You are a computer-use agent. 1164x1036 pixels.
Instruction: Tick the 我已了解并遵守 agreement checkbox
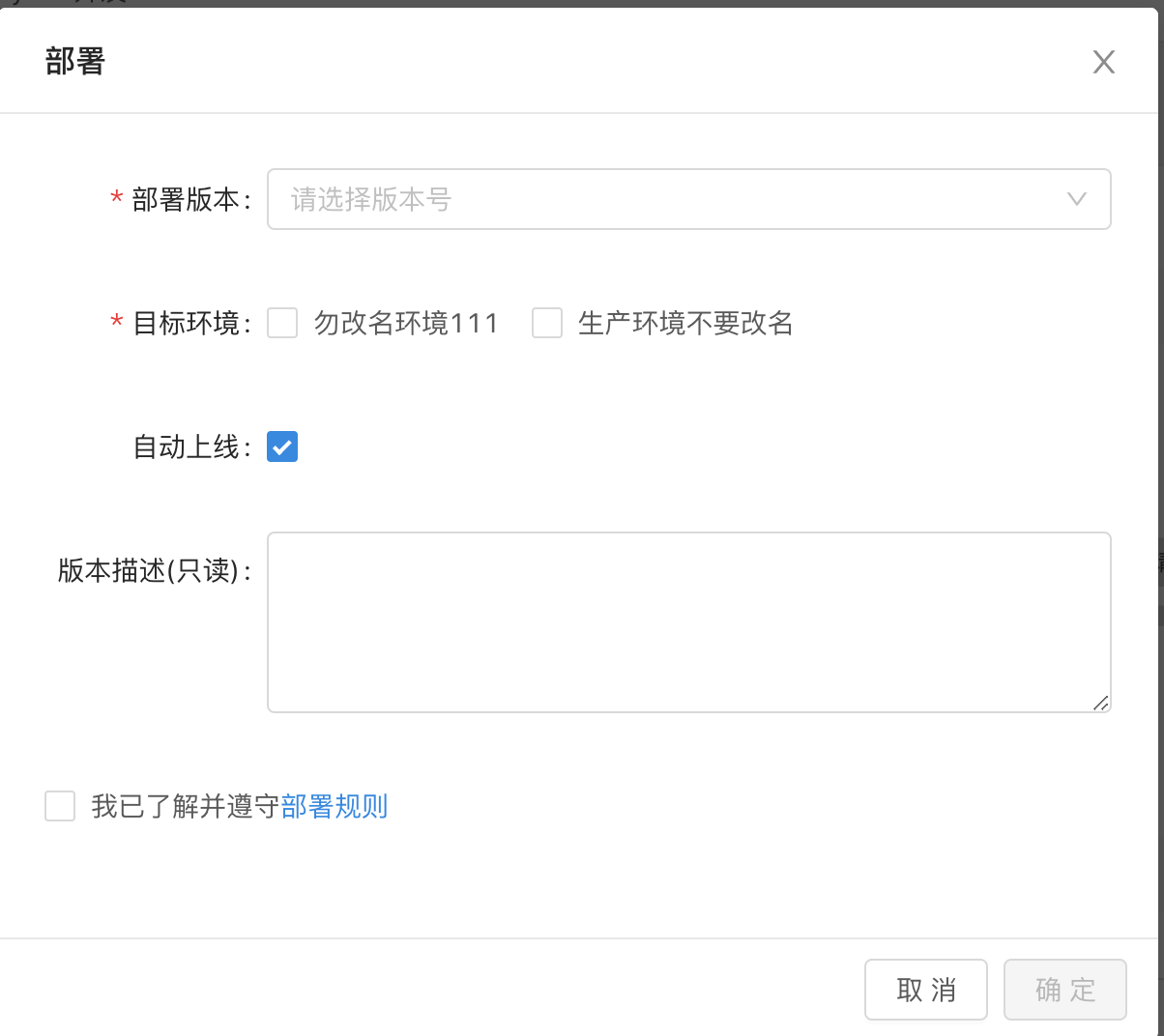(x=60, y=806)
